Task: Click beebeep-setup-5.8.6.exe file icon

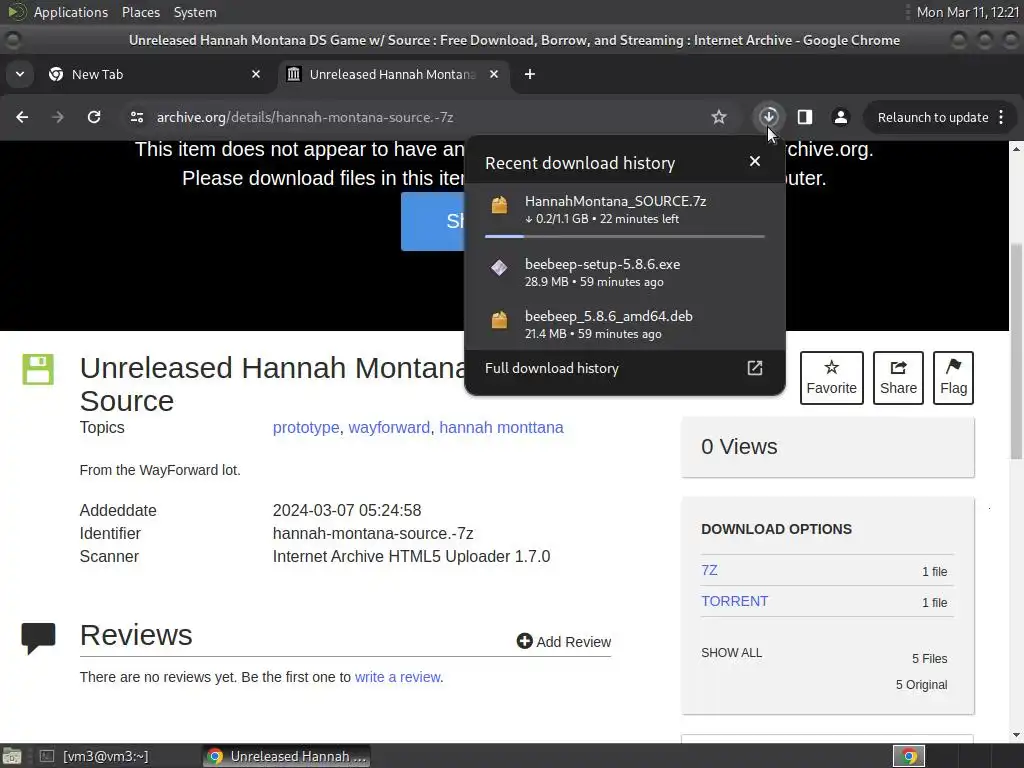Action: tap(499, 268)
